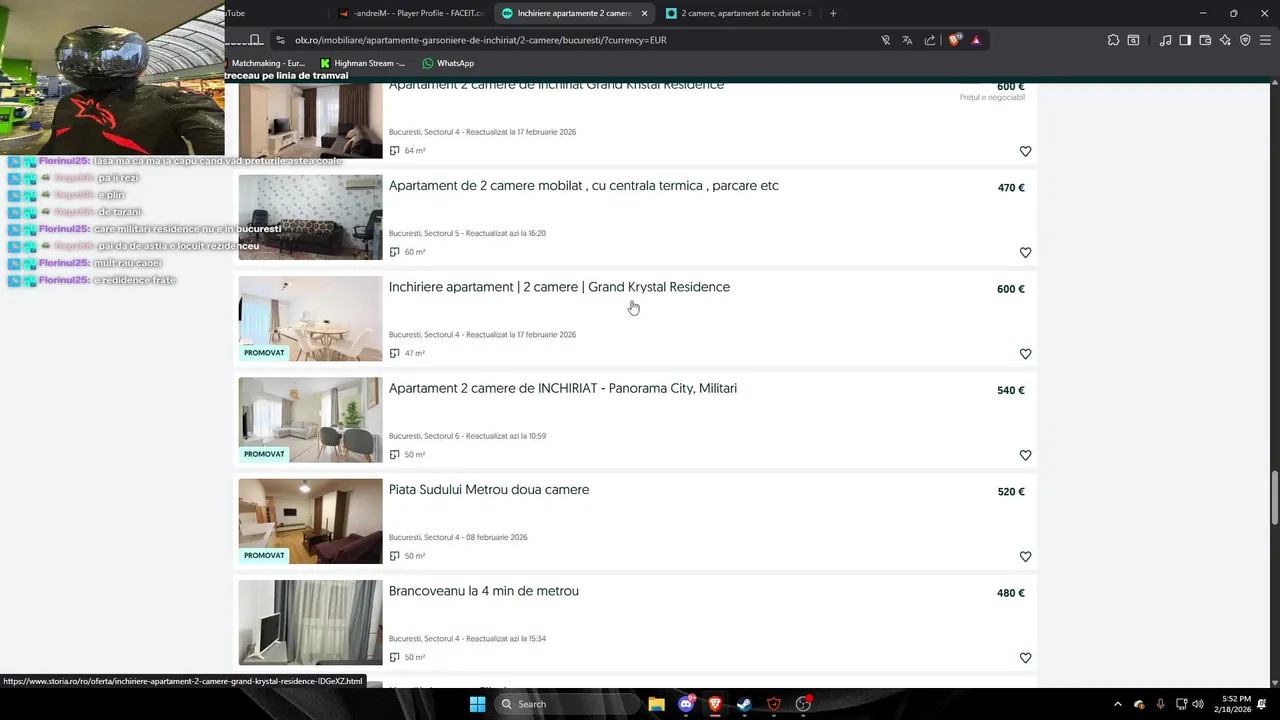This screenshot has height=720, width=1280.
Task: Open Brave Shields icon in address bar
Action: point(955,40)
